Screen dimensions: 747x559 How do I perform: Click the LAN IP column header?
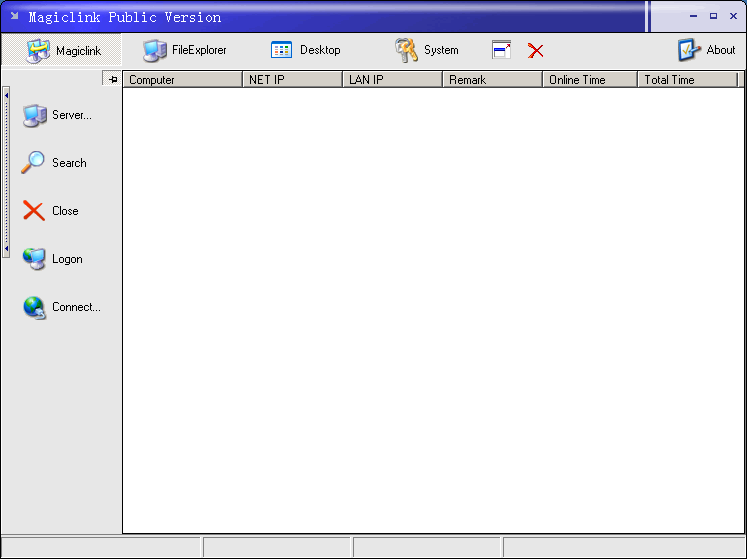point(392,80)
